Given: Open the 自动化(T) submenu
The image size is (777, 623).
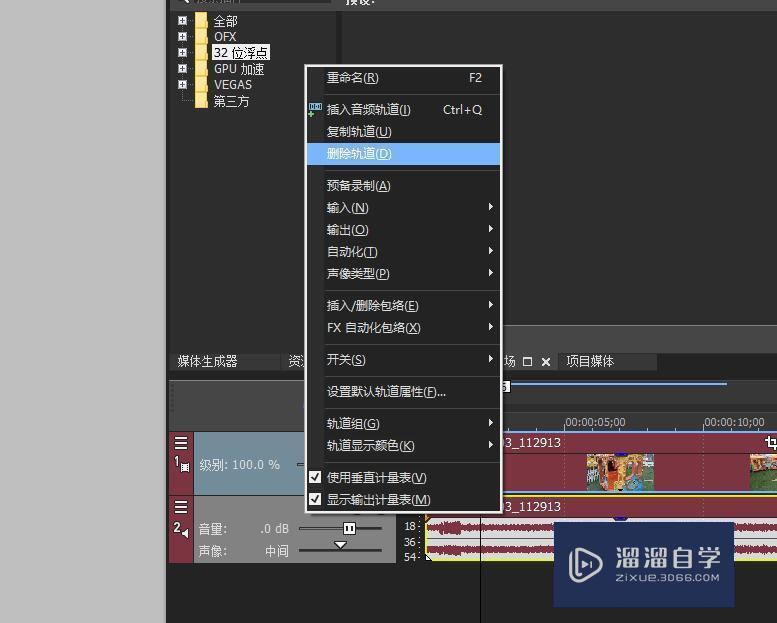Looking at the screenshot, I should click(403, 252).
